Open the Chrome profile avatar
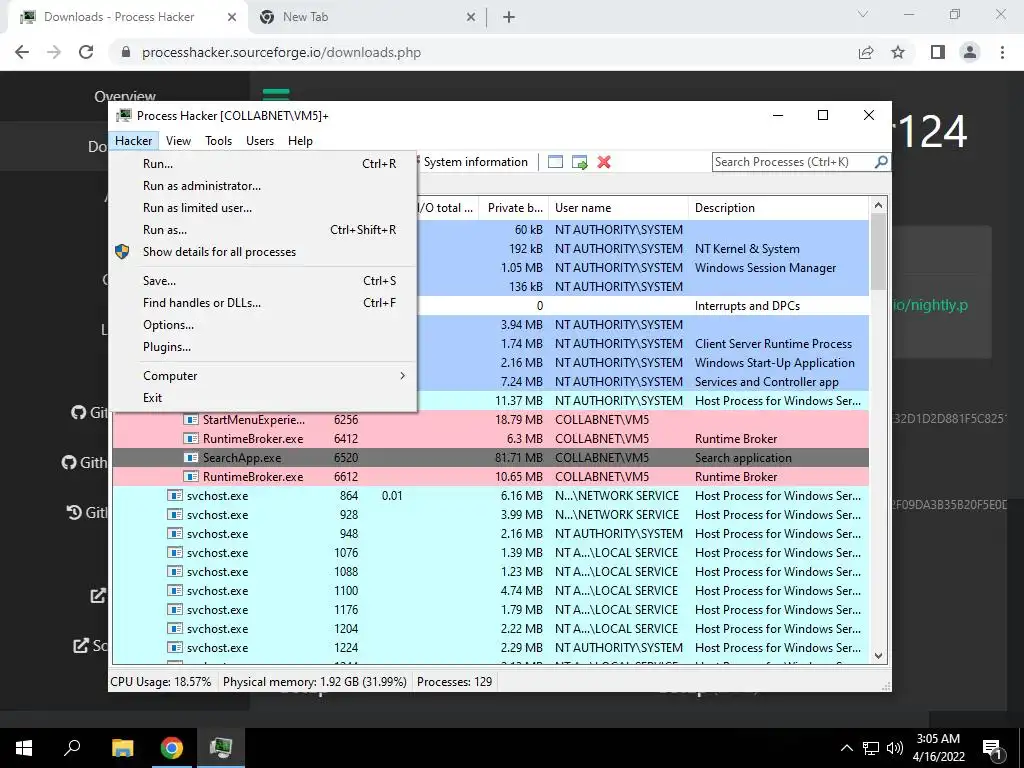Viewport: 1024px width, 768px height. pos(970,52)
